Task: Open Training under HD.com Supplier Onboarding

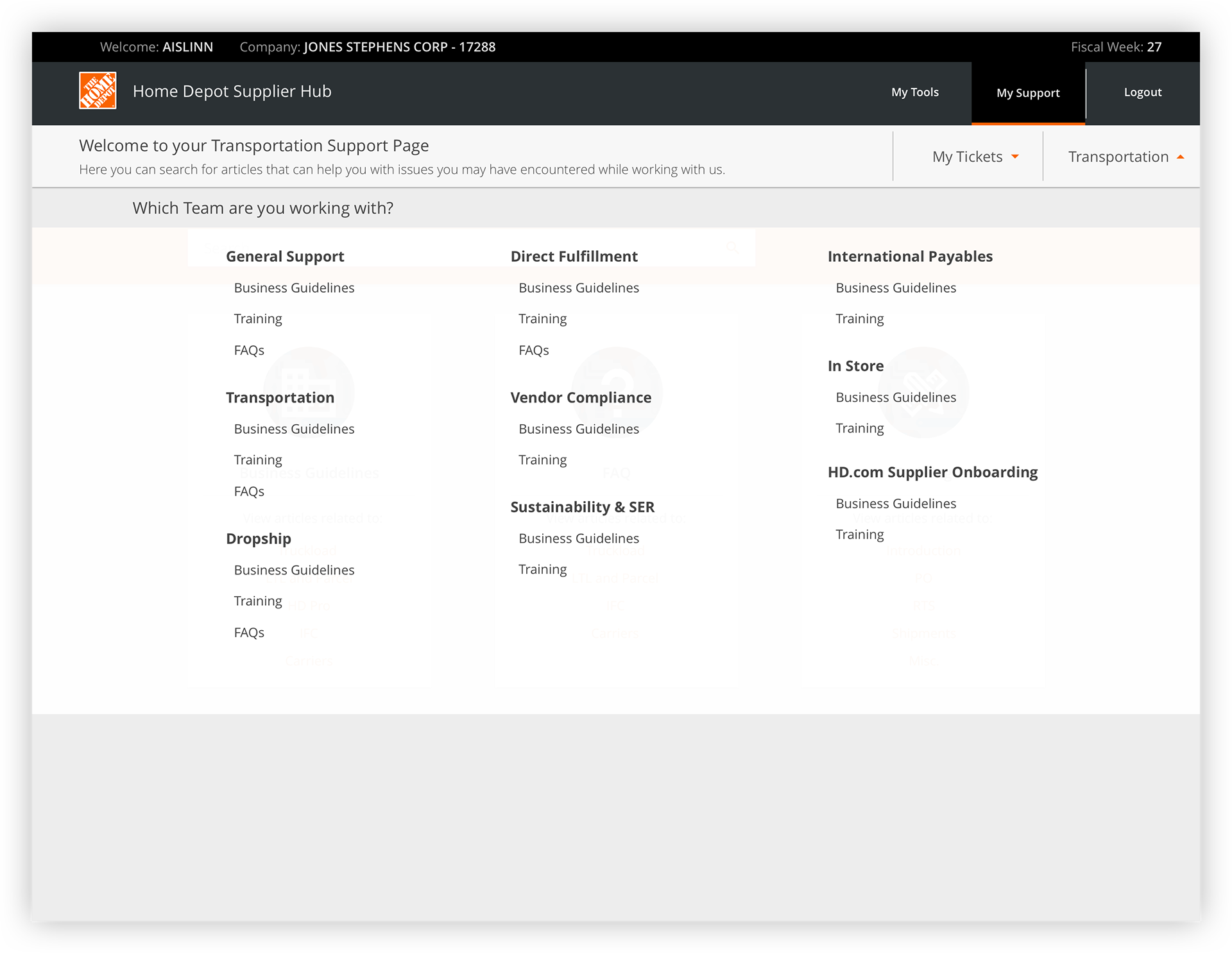Action: point(860,535)
